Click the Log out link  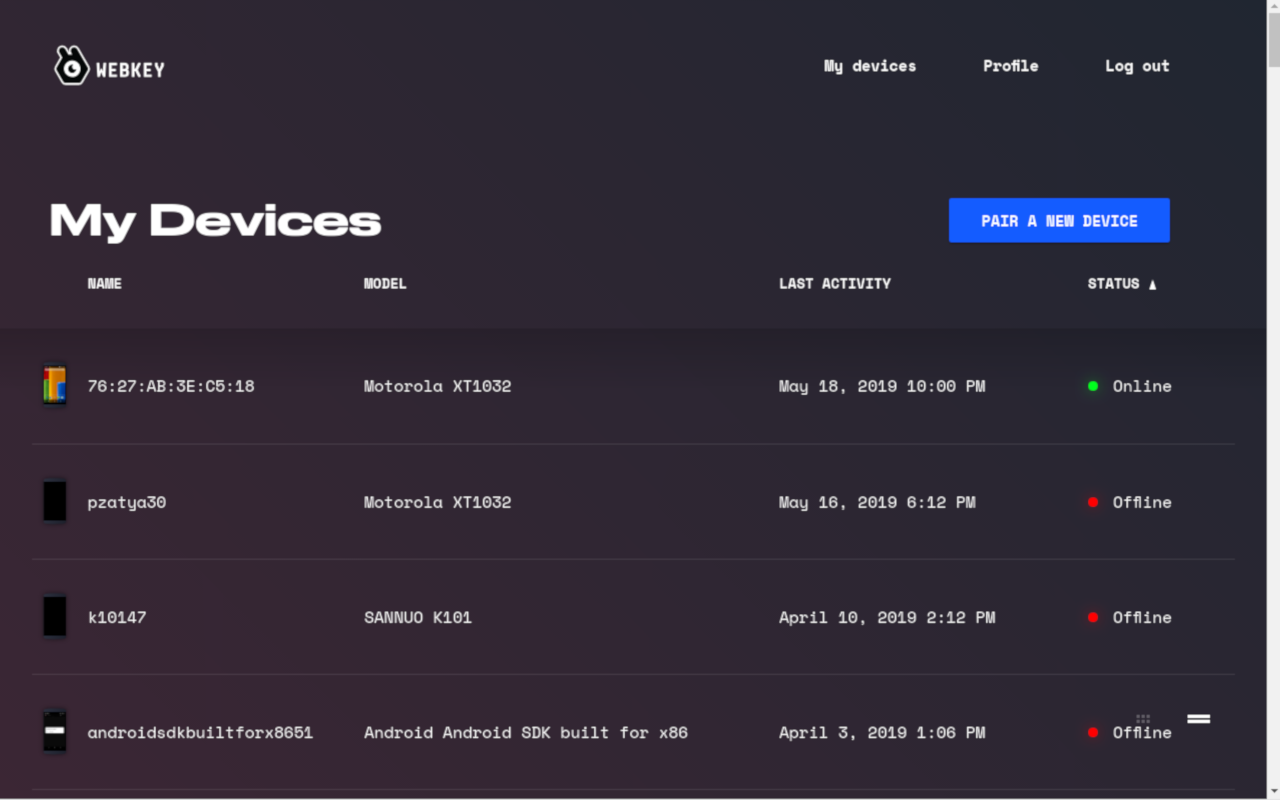click(x=1136, y=66)
